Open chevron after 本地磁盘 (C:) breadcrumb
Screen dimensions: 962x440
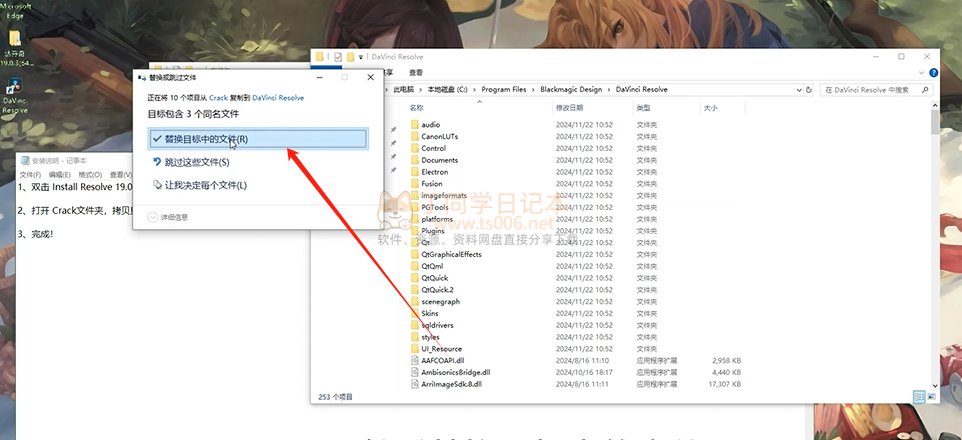(474, 90)
